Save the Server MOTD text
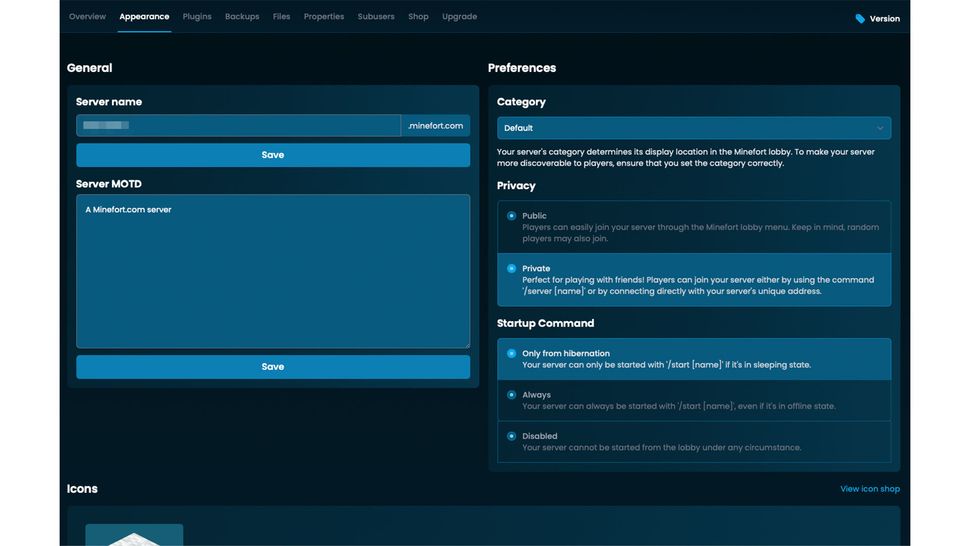Screen dimensions: 970x546 click(x=273, y=367)
